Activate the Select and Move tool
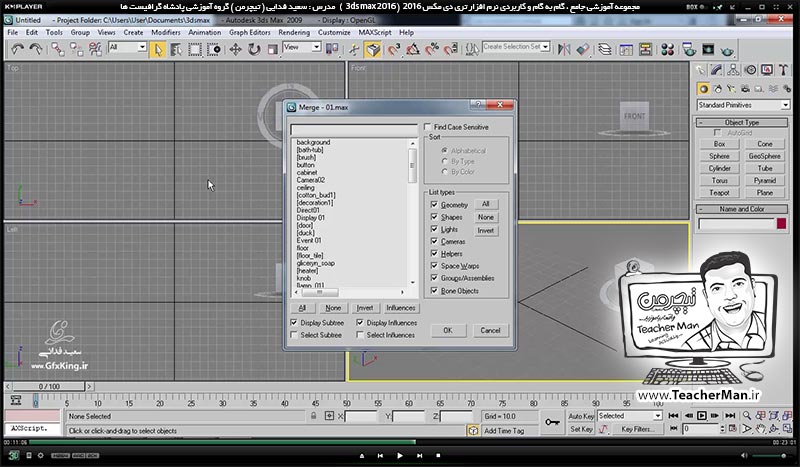The height and width of the screenshot is (467, 800). tap(235, 50)
